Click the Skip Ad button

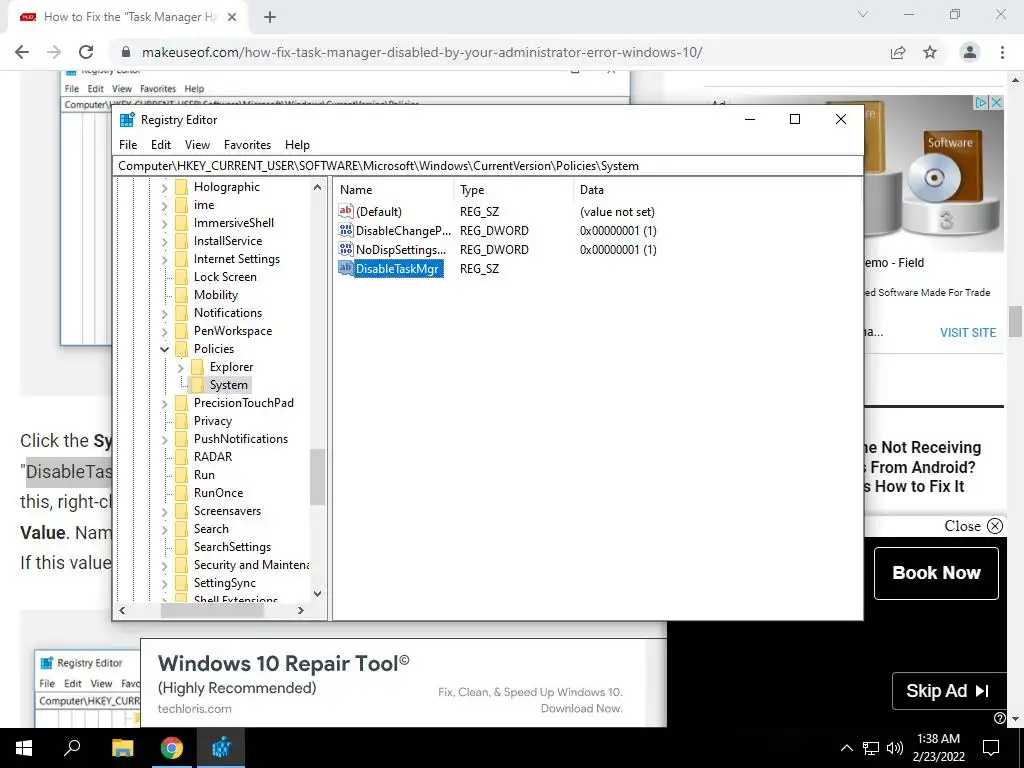click(948, 691)
